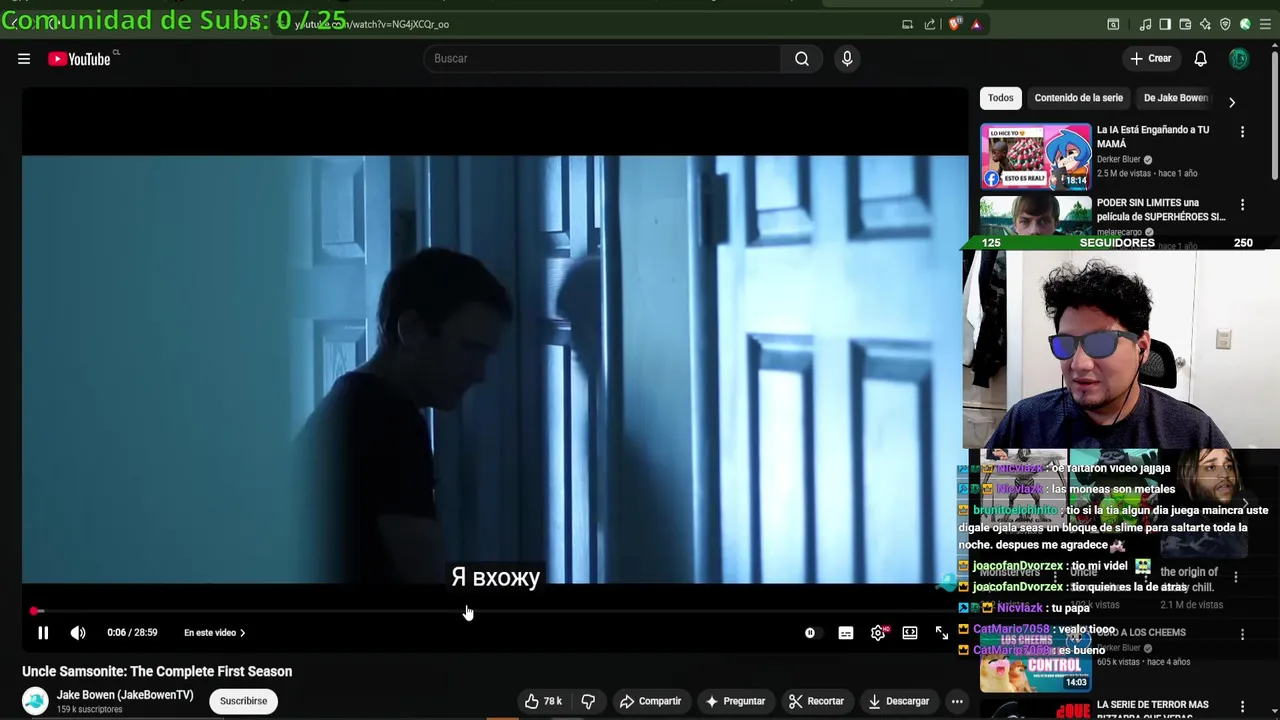Toggle subtitles in the player

(x=846, y=633)
